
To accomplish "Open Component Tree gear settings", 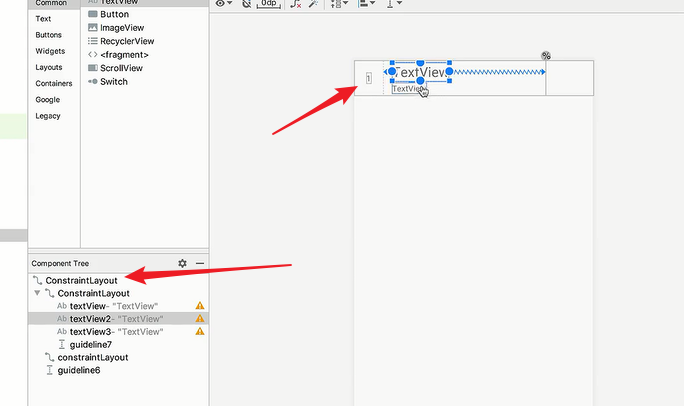I will (x=182, y=263).
